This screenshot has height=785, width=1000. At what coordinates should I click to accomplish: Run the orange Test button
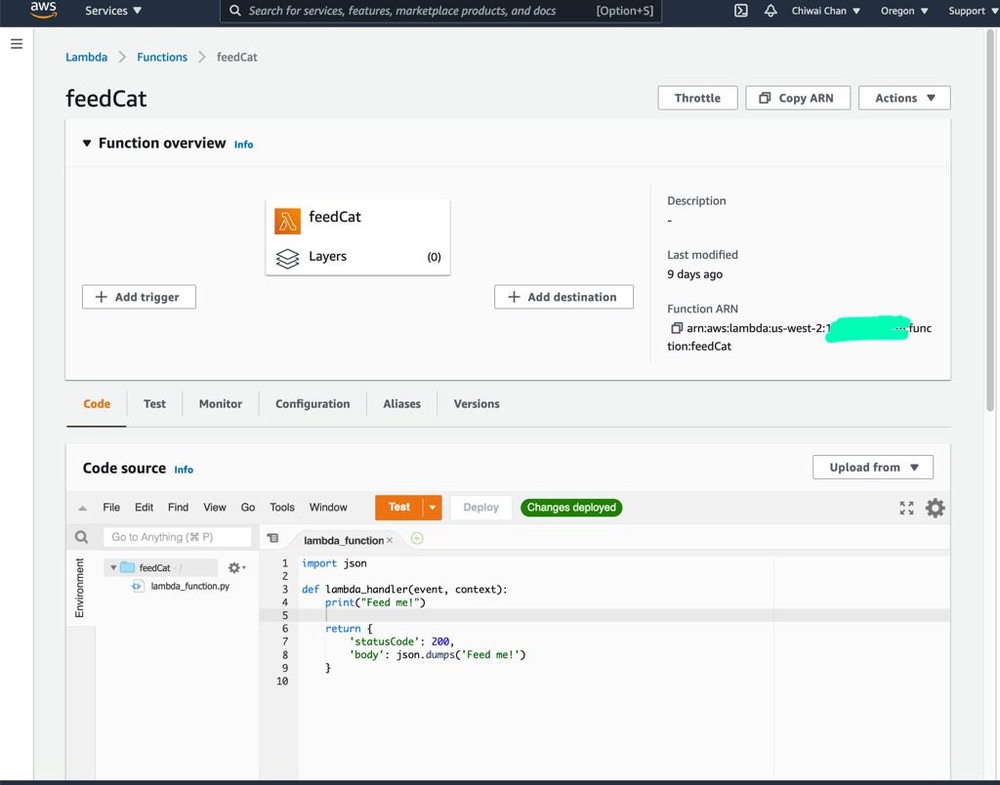399,508
